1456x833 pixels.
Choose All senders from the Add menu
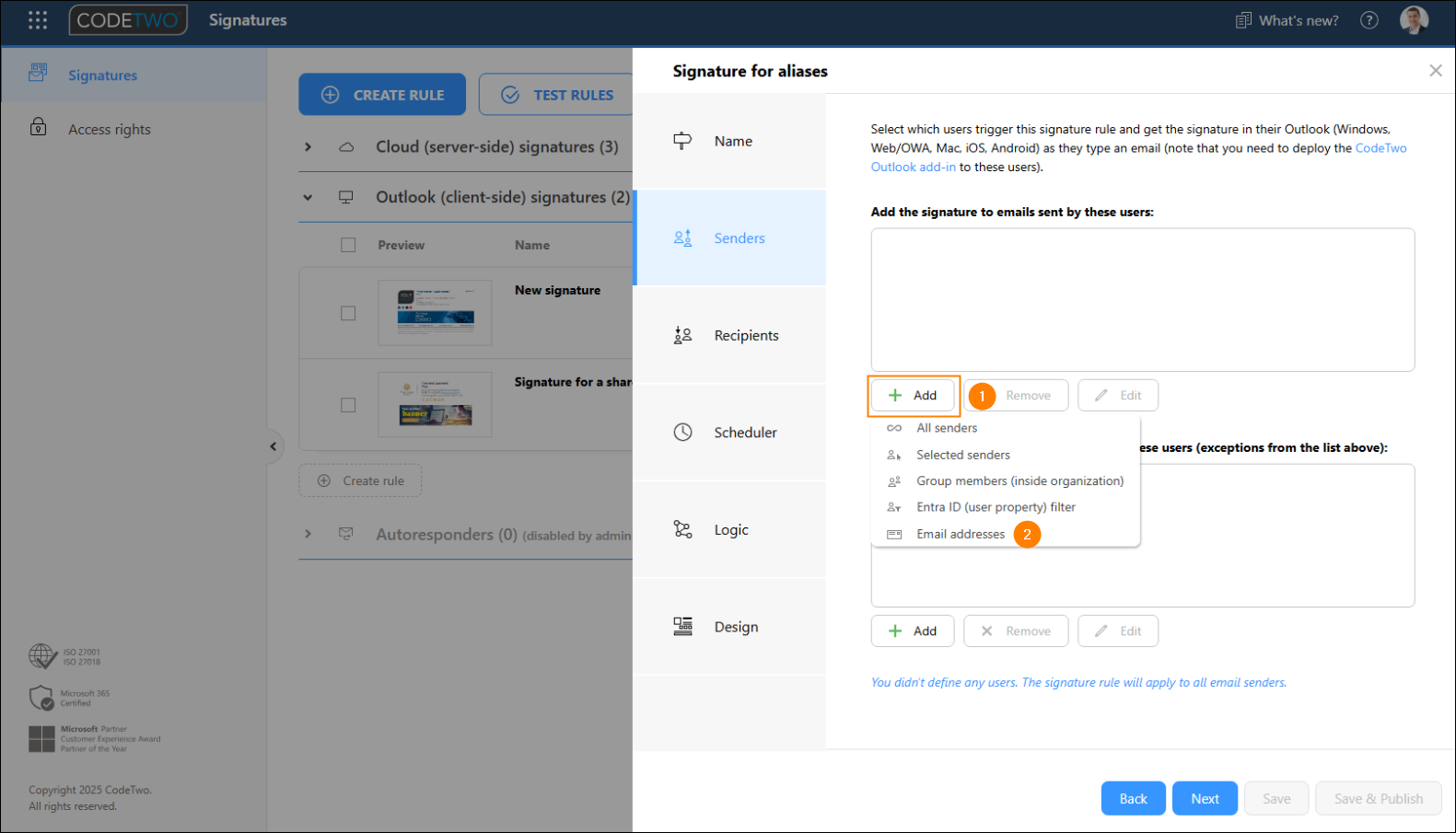coord(1006,428)
